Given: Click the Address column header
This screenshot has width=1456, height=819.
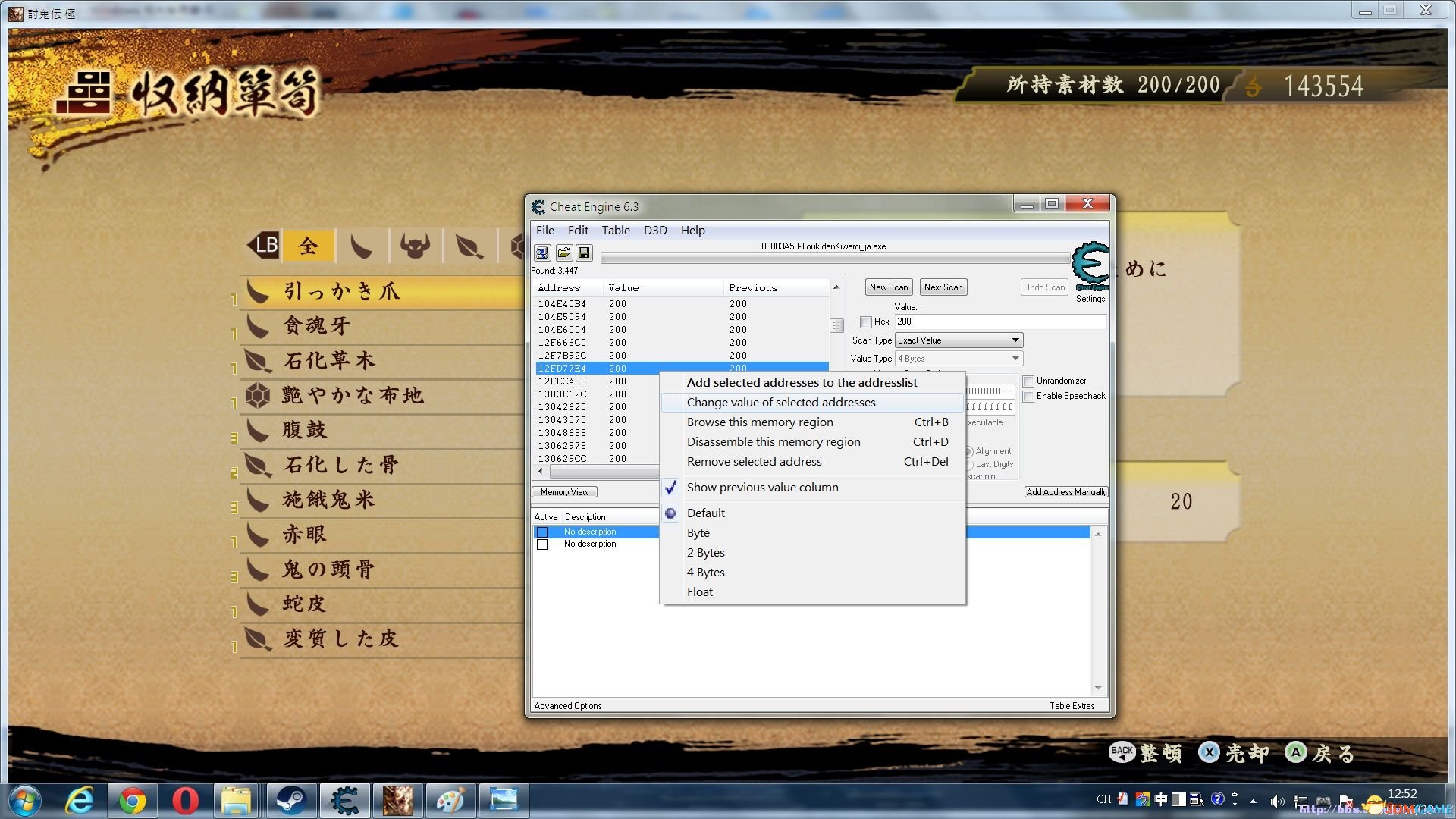Looking at the screenshot, I should tap(569, 288).
